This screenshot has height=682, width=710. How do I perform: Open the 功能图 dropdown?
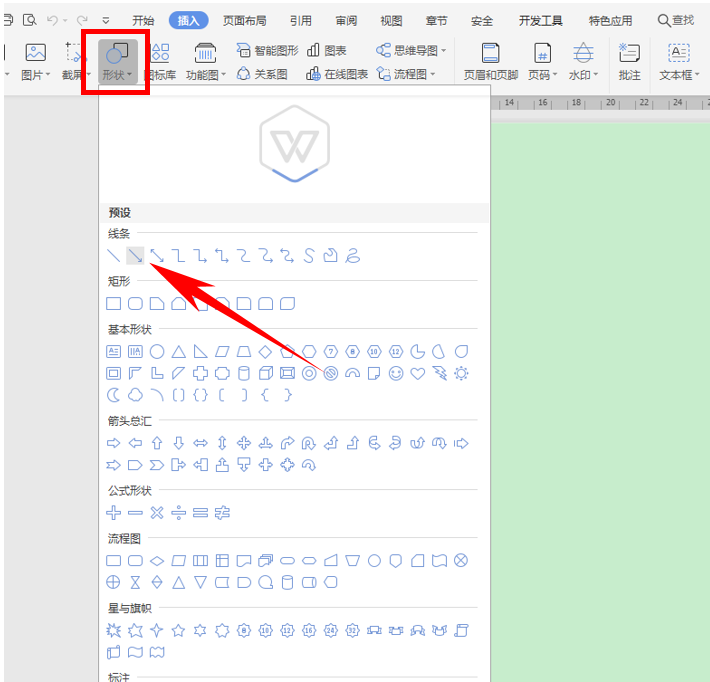click(206, 62)
